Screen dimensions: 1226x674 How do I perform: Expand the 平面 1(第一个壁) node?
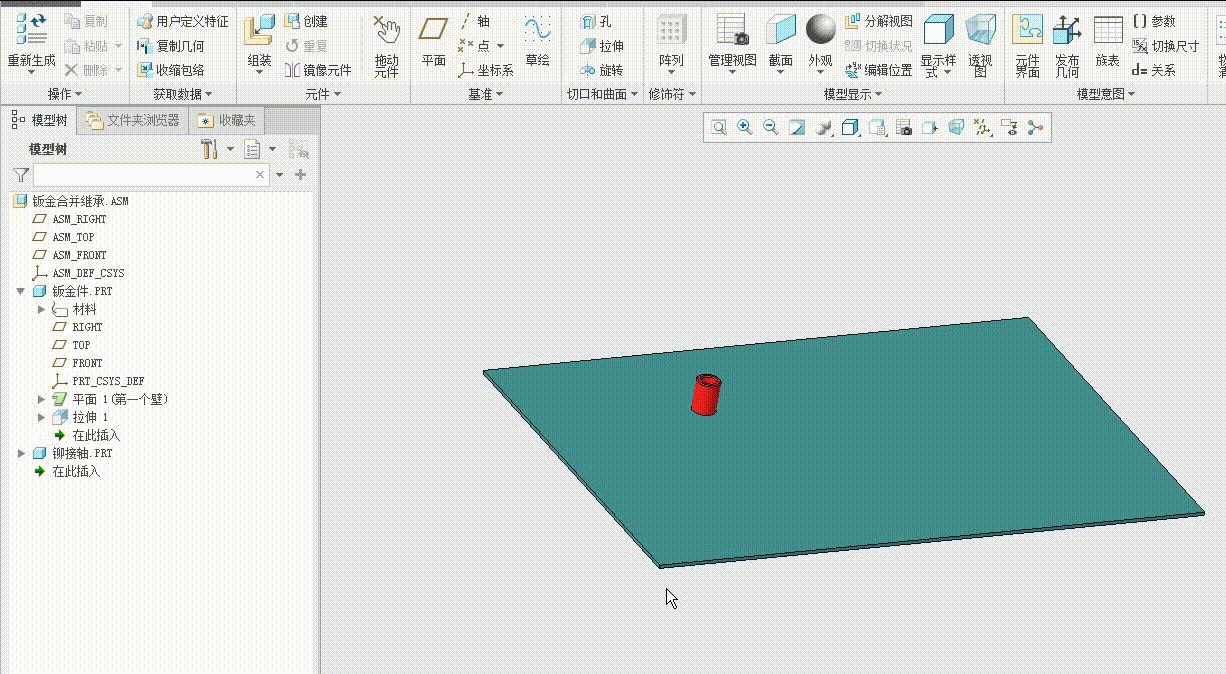pyautogui.click(x=41, y=399)
